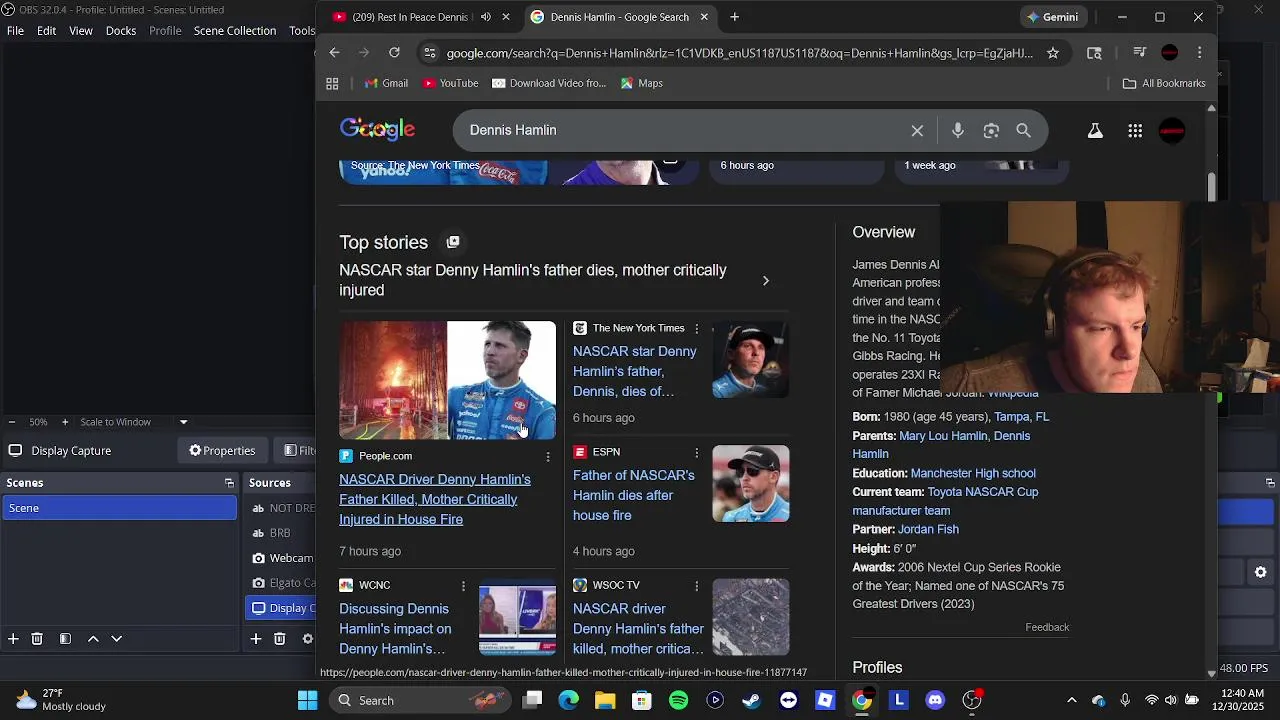Select the Scene item in OBS Scenes list
This screenshot has height=720, width=1280.
(120, 508)
